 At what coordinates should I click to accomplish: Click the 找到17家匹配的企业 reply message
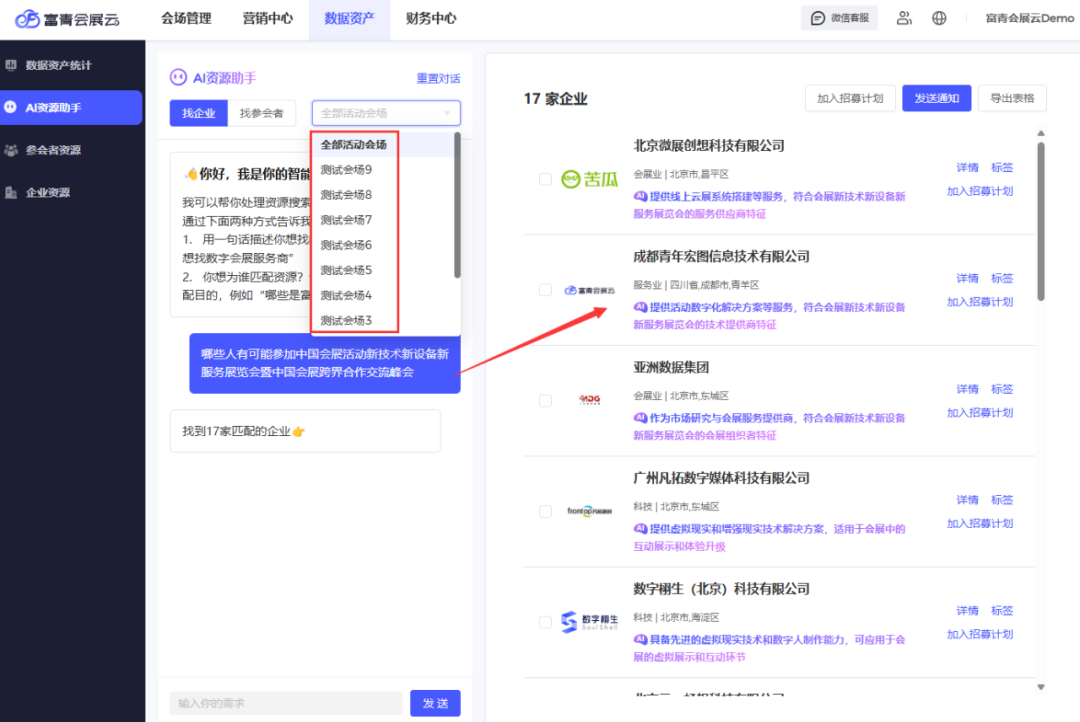pyautogui.click(x=305, y=431)
